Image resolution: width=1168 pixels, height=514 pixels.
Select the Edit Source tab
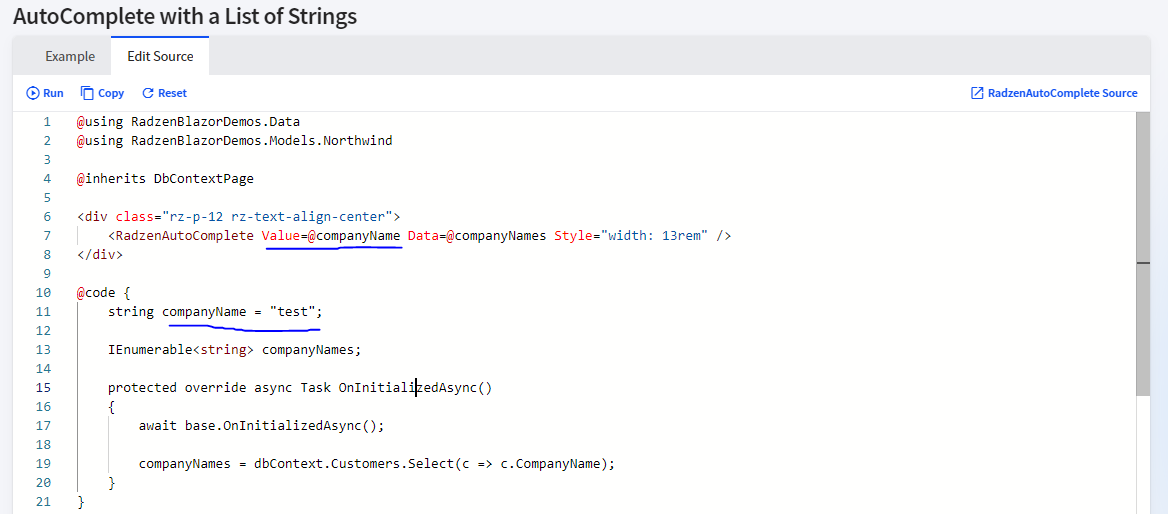click(160, 56)
